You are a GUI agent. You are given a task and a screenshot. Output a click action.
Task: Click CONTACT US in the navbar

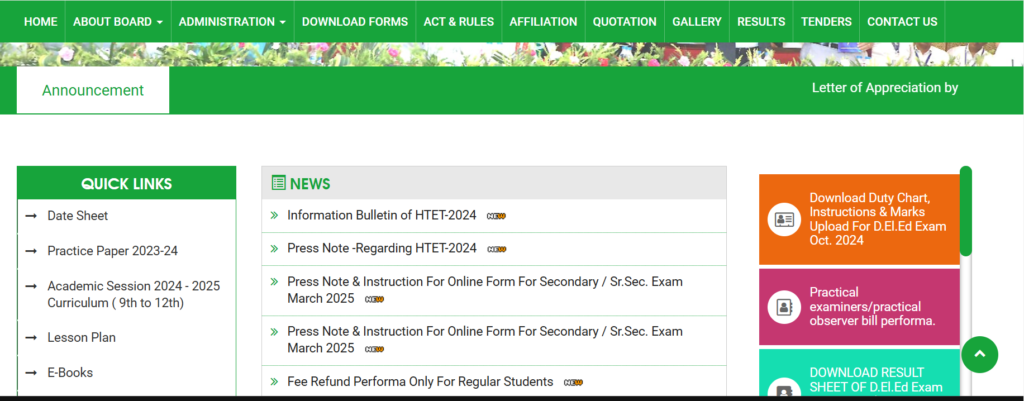(902, 22)
